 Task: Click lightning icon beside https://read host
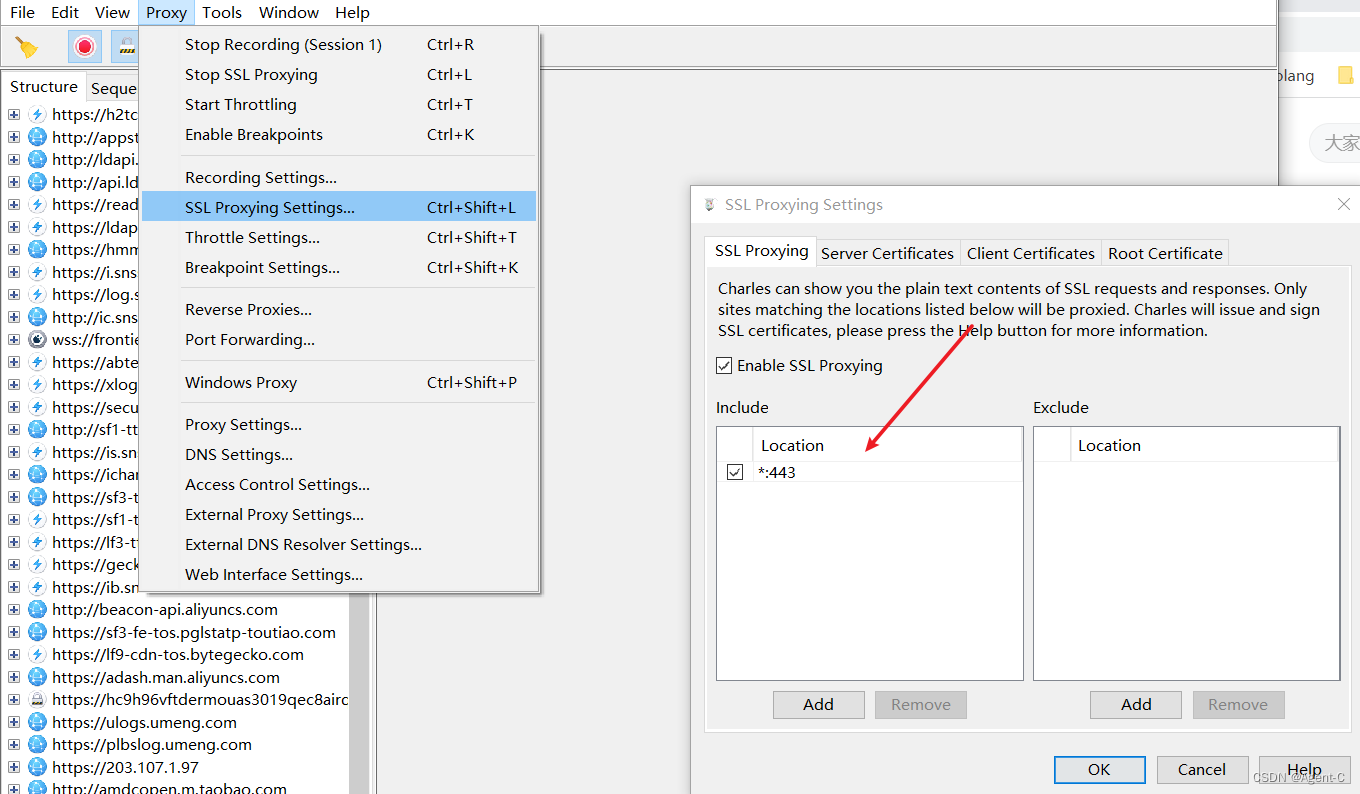click(37, 204)
